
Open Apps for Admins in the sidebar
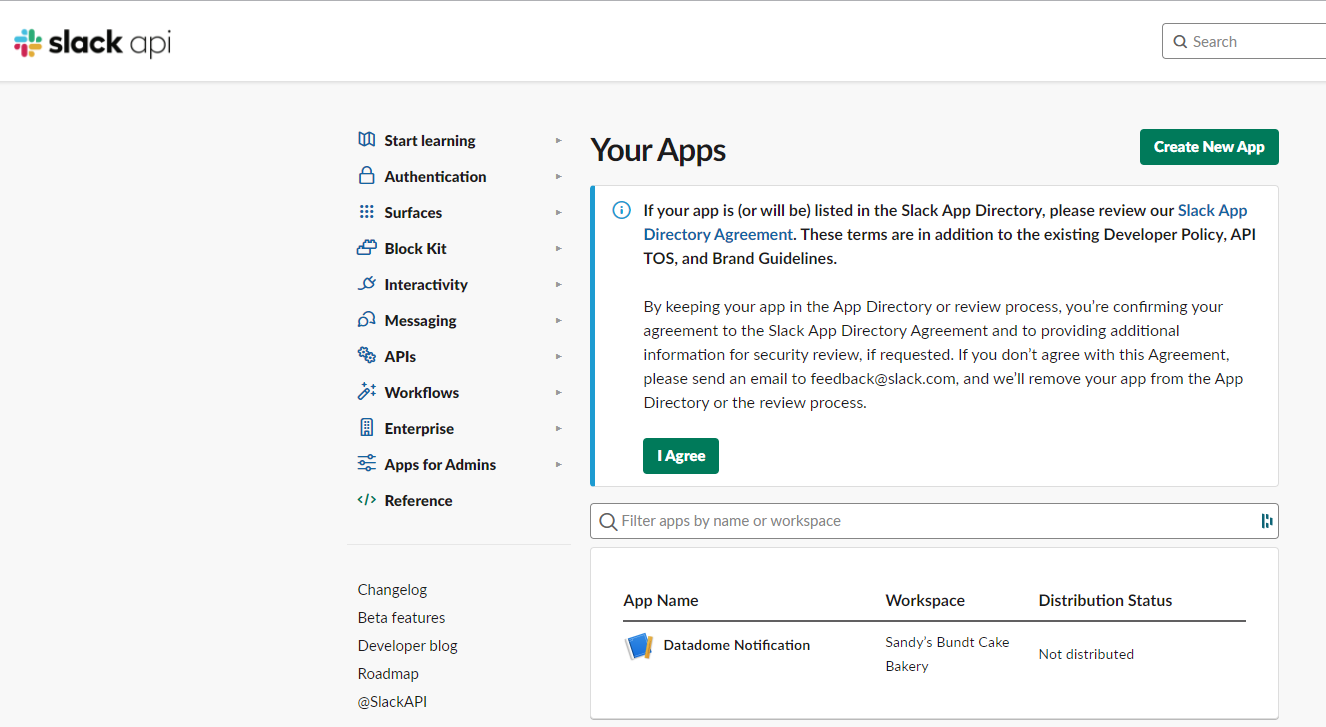[x=440, y=465]
